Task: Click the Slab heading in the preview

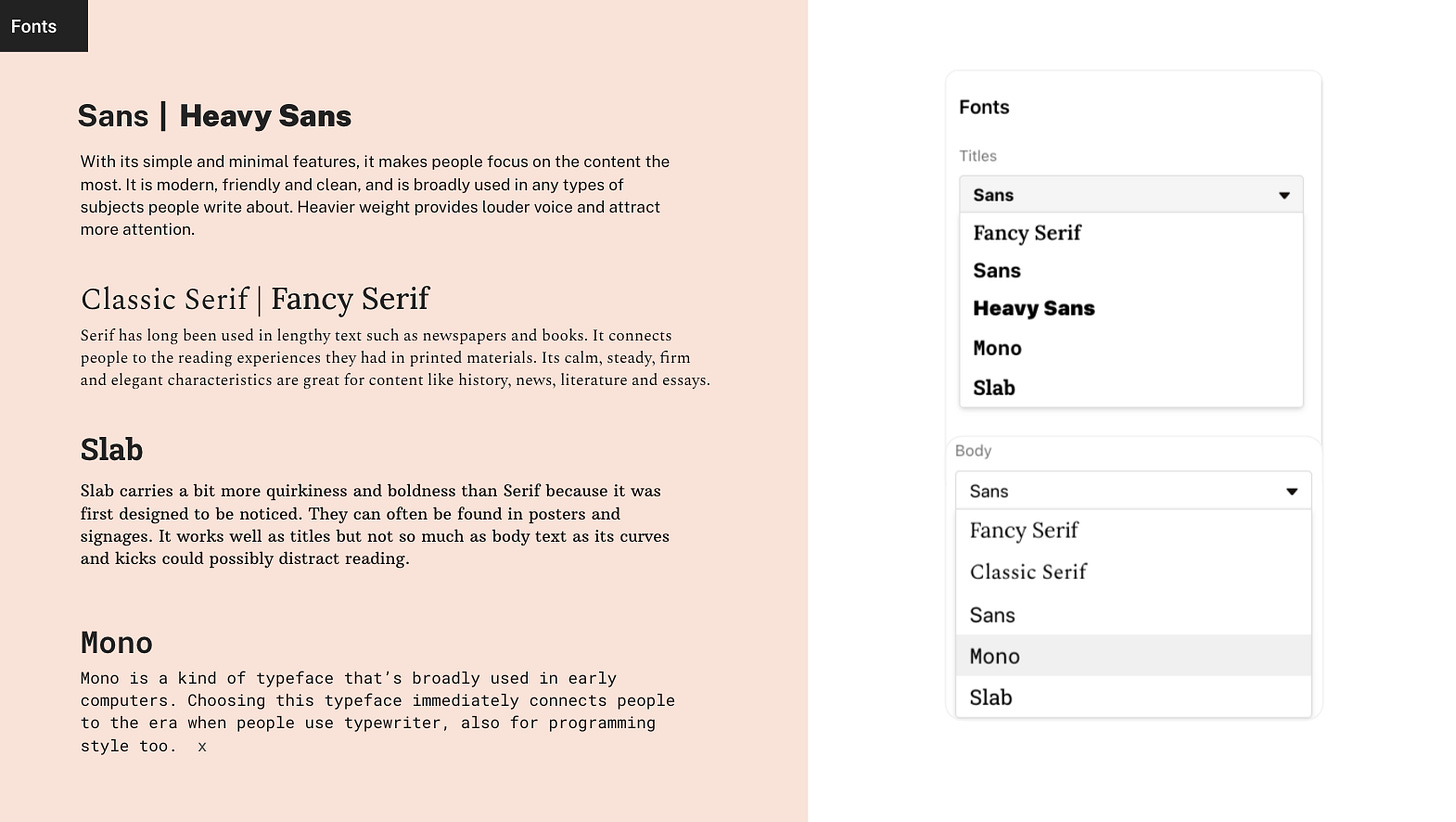Action: (111, 450)
